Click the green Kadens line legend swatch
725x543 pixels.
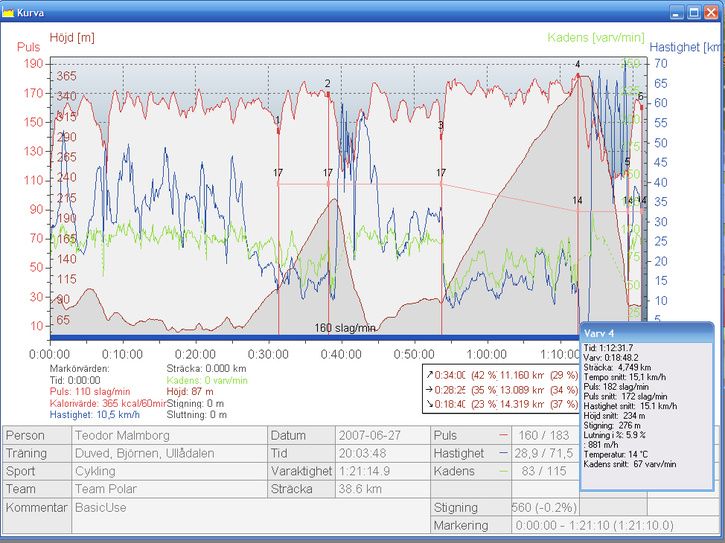point(501,472)
